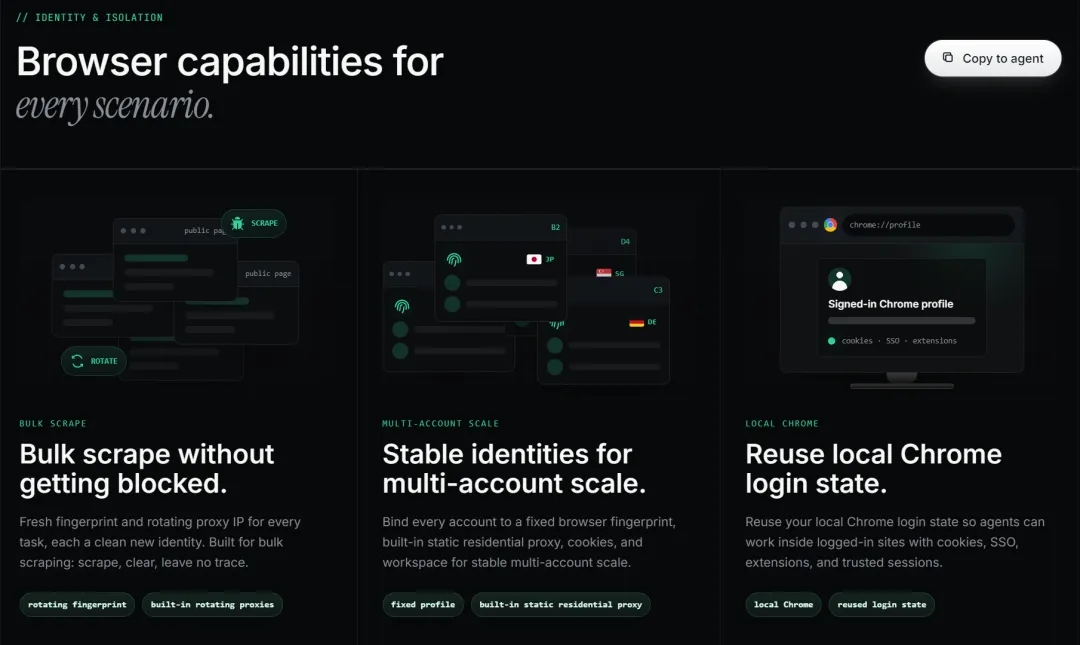Viewport: 1080px width, 645px height.
Task: Click the user avatar icon above Signed-in Chrome profile
Action: [x=839, y=280]
